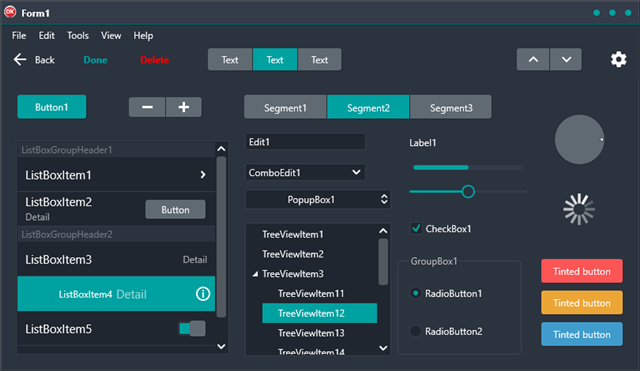Uncheck CheckBox1
This screenshot has height=371, width=640.
tap(416, 228)
